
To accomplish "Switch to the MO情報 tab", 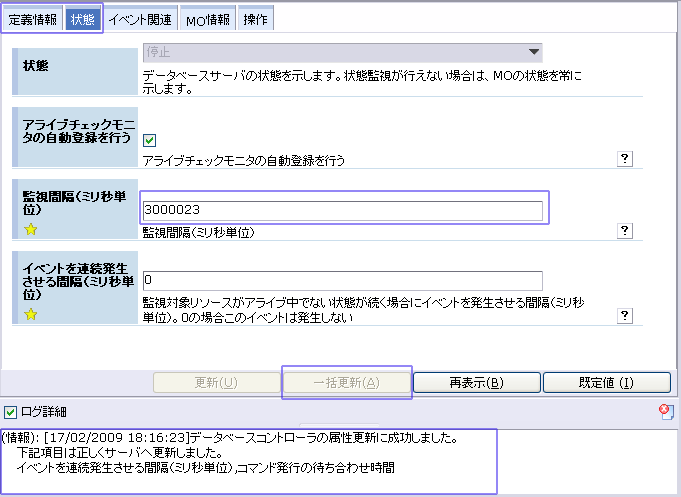I will coord(209,19).
